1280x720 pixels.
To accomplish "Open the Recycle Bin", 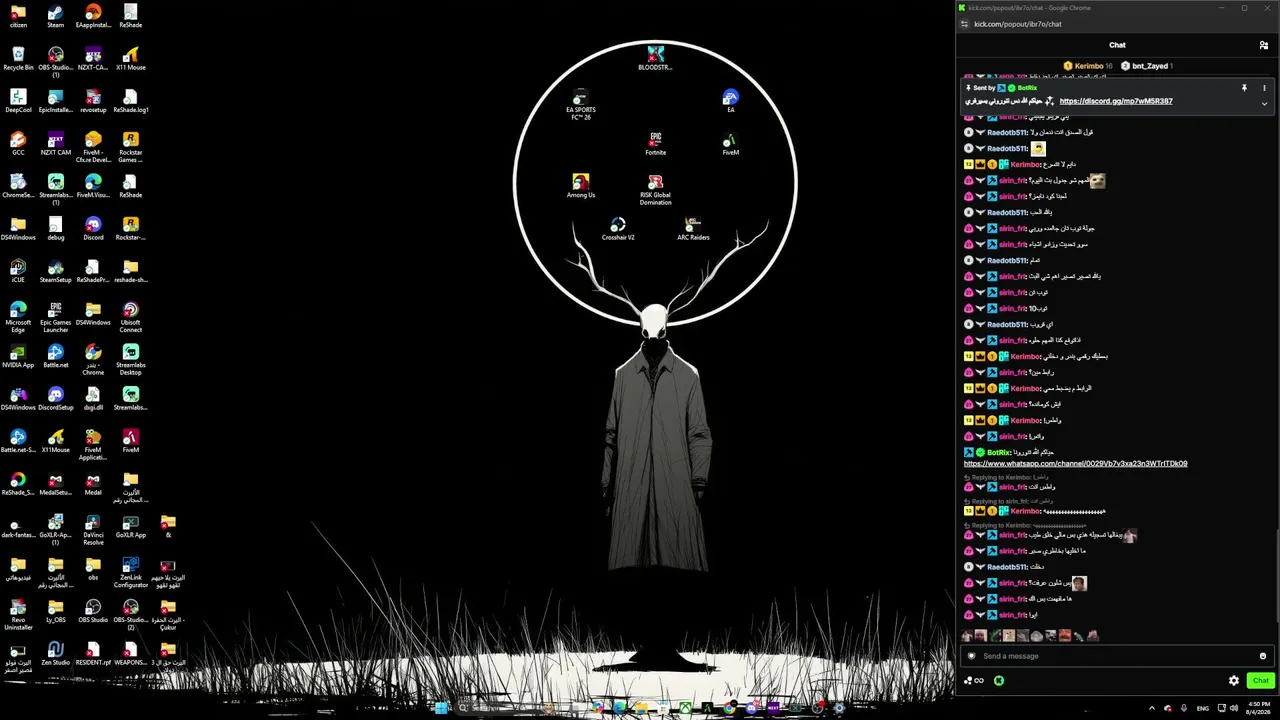I will pyautogui.click(x=18, y=59).
